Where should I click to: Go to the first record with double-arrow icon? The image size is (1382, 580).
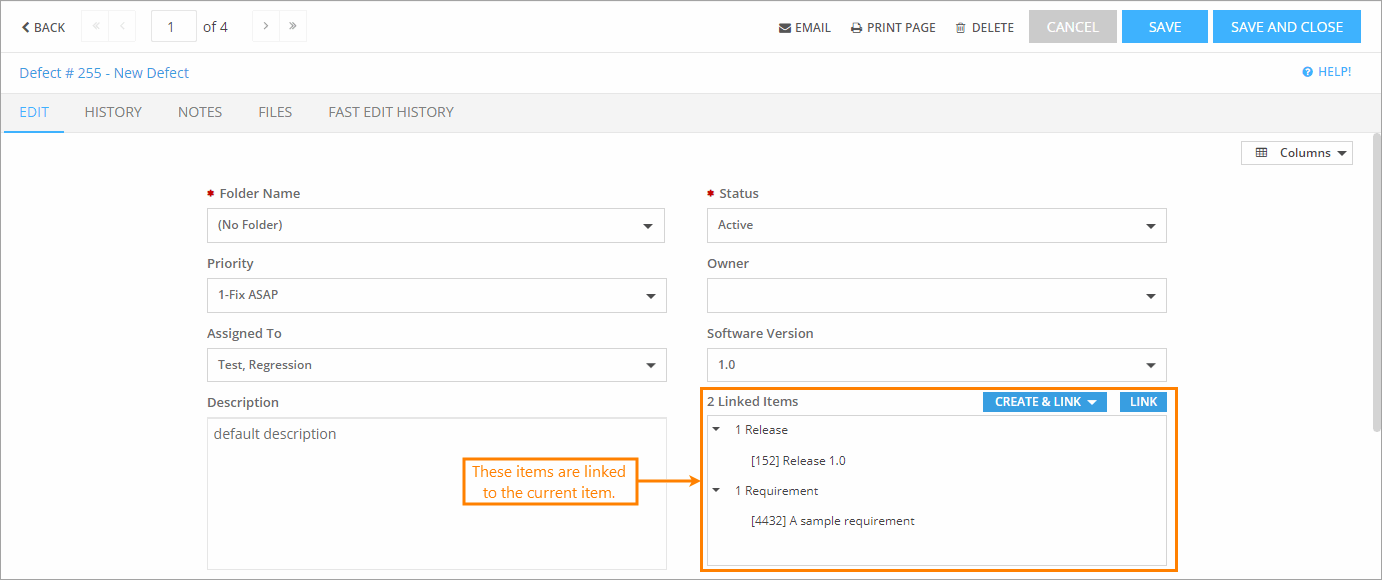[95, 26]
